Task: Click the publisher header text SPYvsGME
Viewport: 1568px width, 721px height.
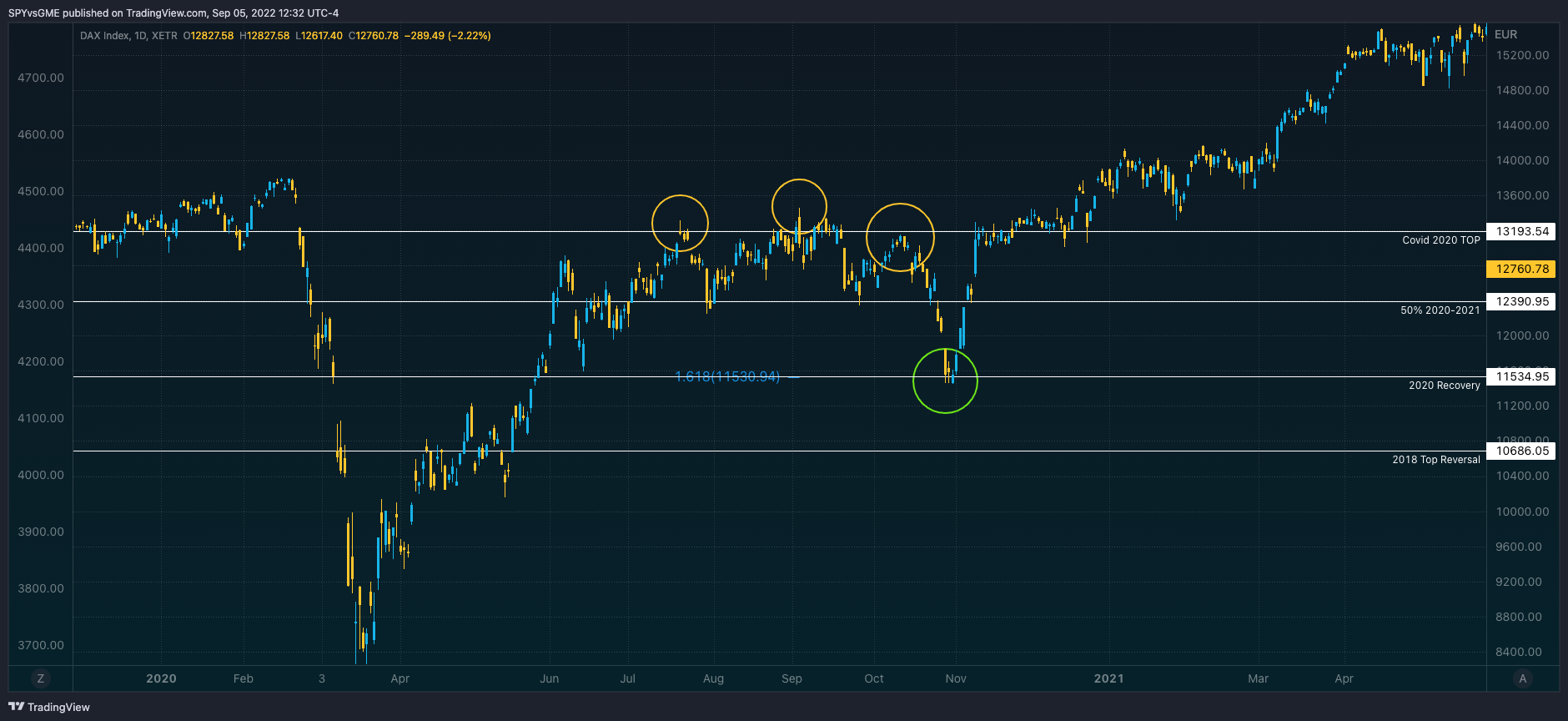Action: [33, 13]
